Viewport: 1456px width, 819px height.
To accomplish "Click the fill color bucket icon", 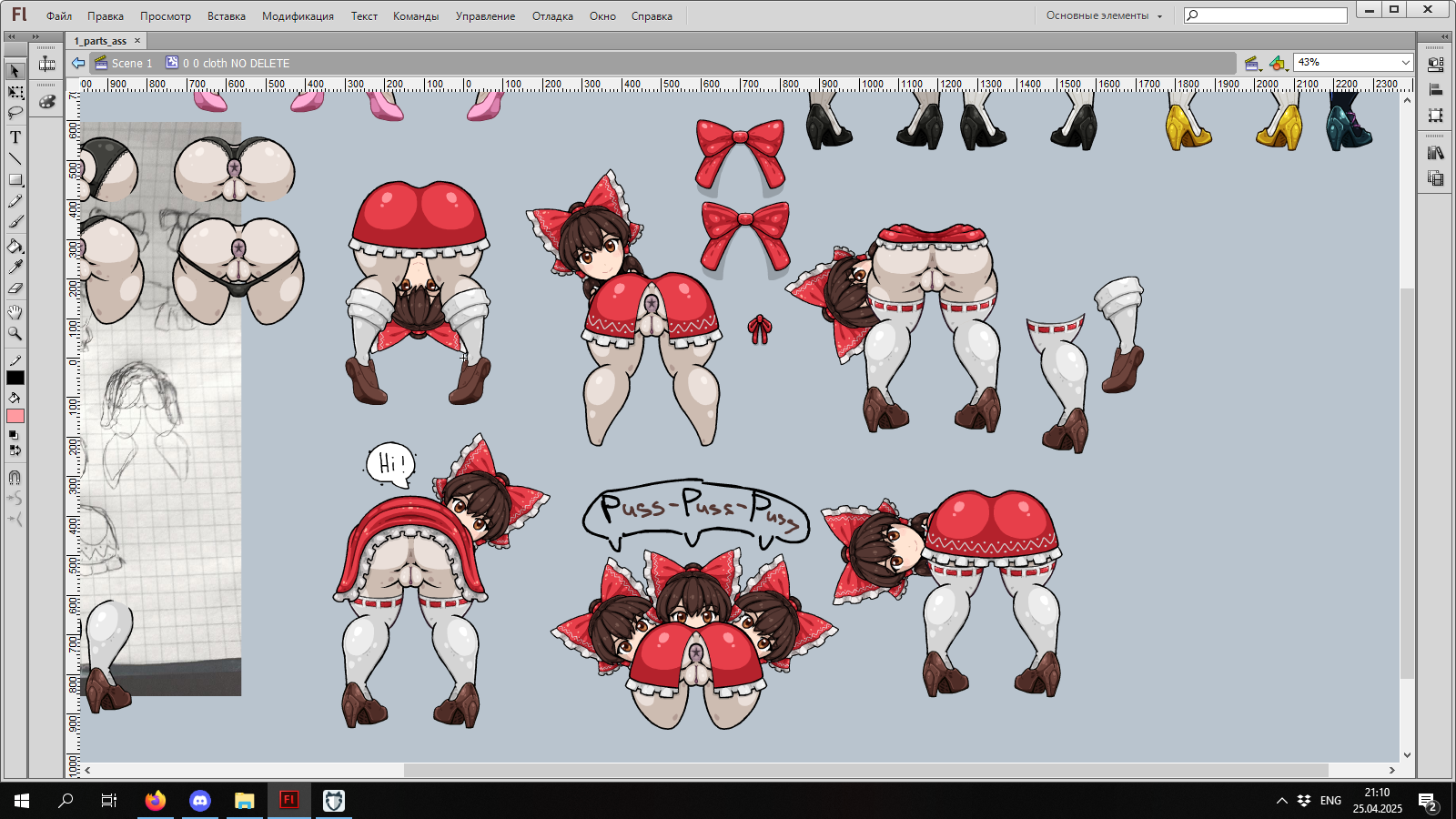I will coord(15,398).
